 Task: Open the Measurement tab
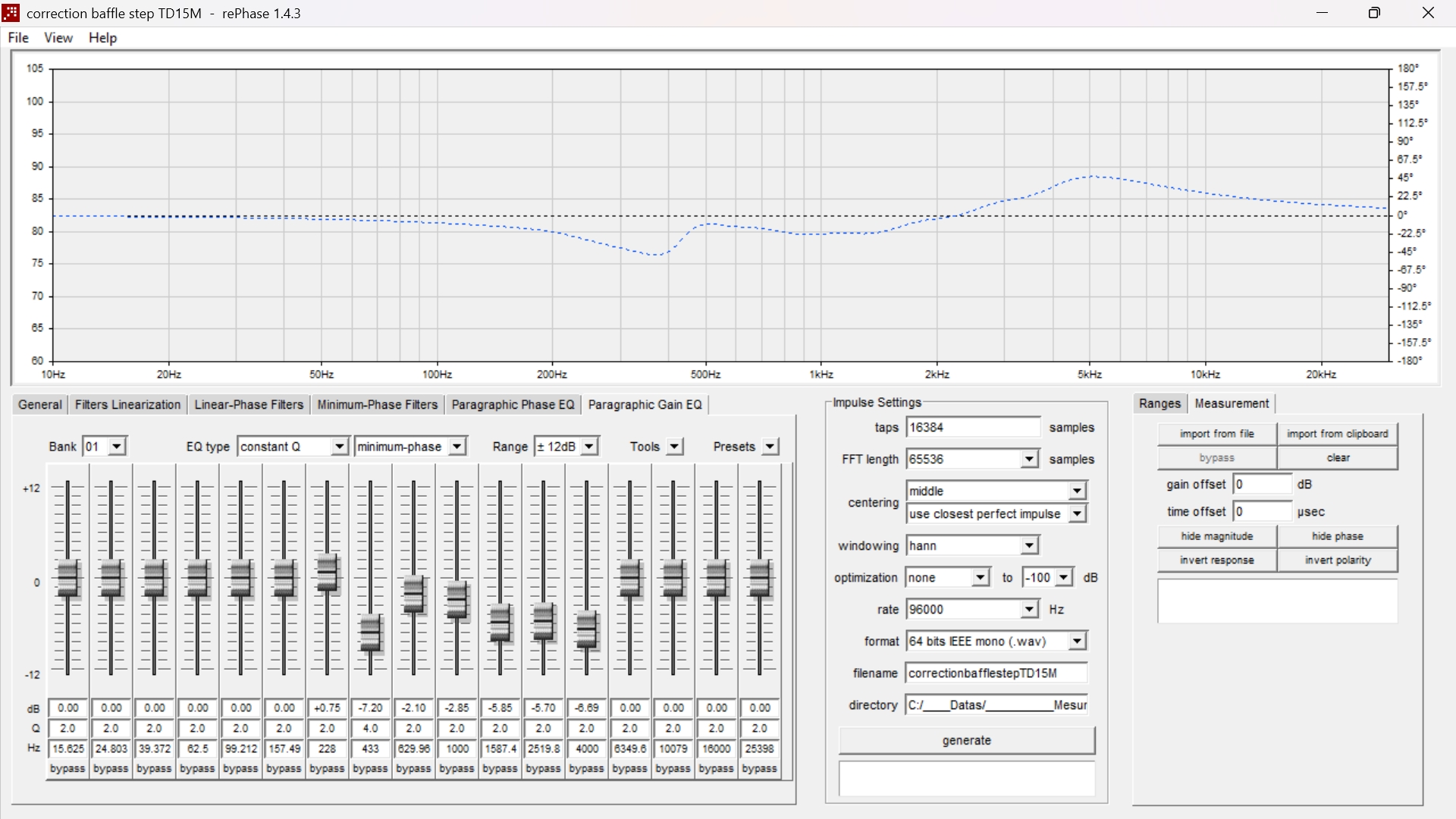pyautogui.click(x=1231, y=403)
